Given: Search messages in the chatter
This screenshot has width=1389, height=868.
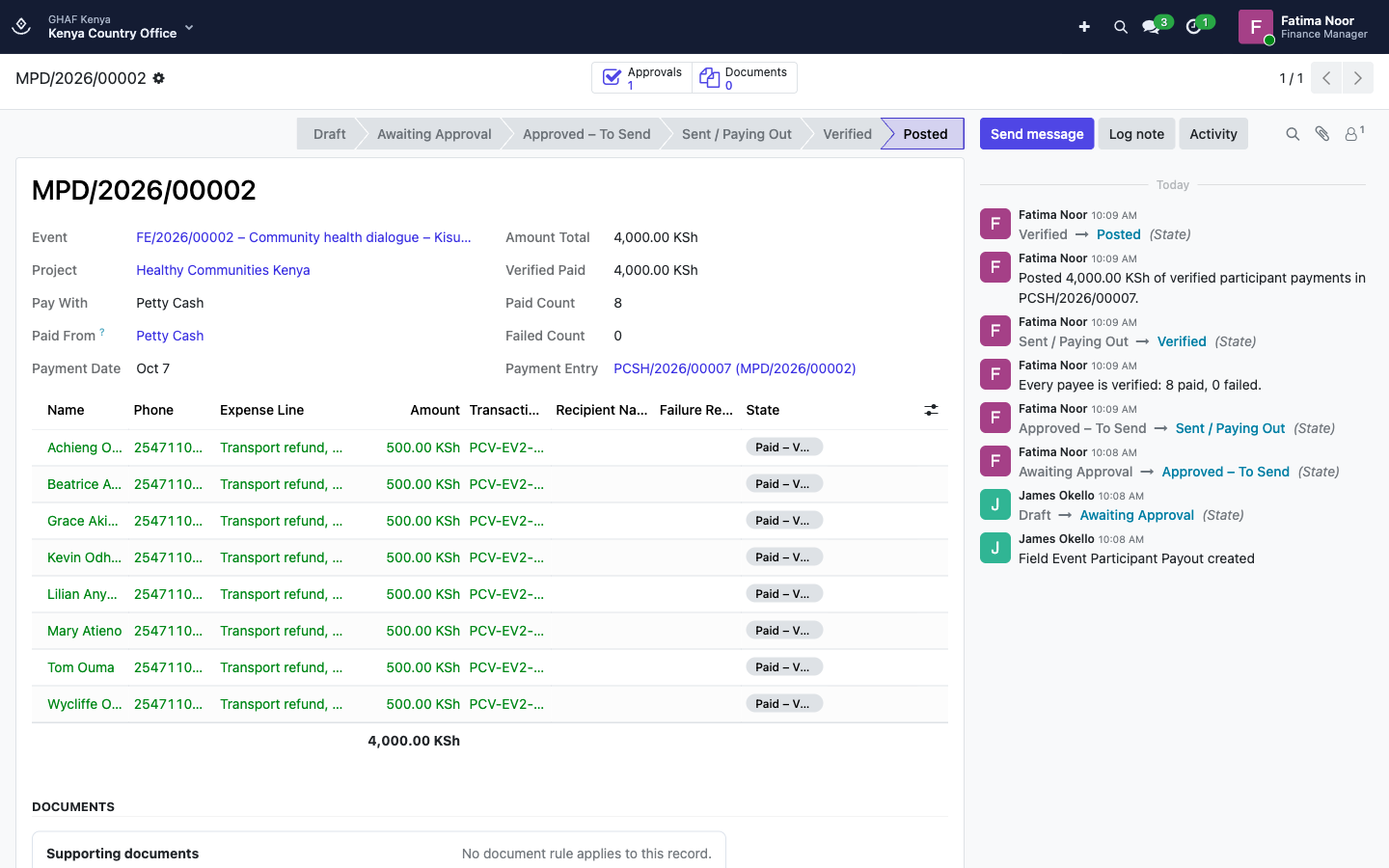Looking at the screenshot, I should (1293, 134).
